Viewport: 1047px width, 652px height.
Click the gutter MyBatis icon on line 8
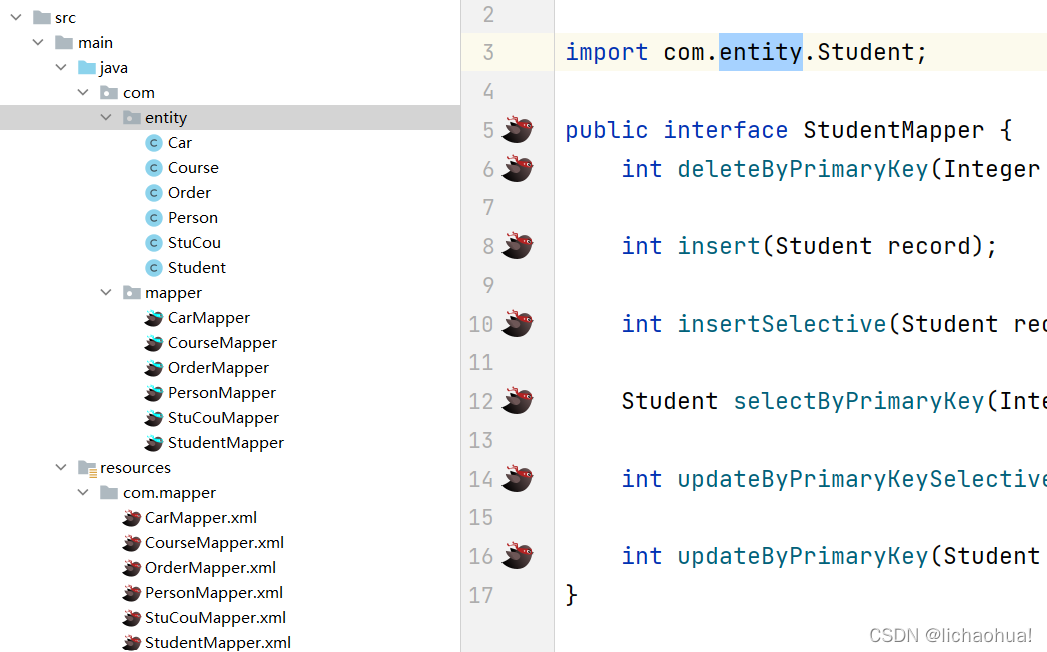pyautogui.click(x=517, y=245)
